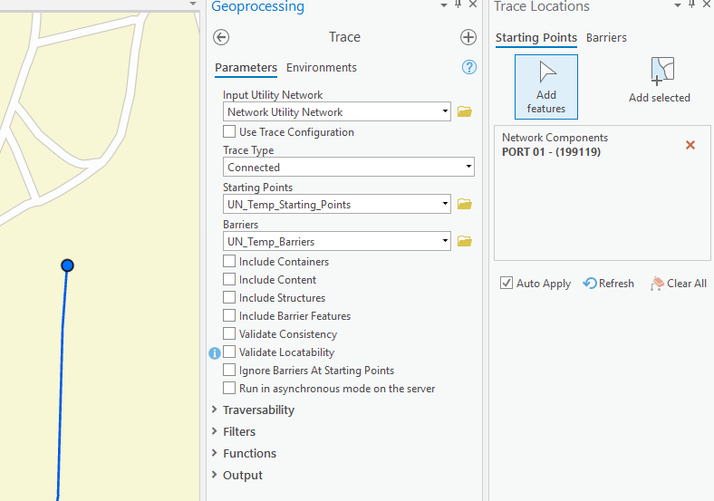Switch to the Barriers tab
The image size is (714, 501).
click(x=606, y=38)
